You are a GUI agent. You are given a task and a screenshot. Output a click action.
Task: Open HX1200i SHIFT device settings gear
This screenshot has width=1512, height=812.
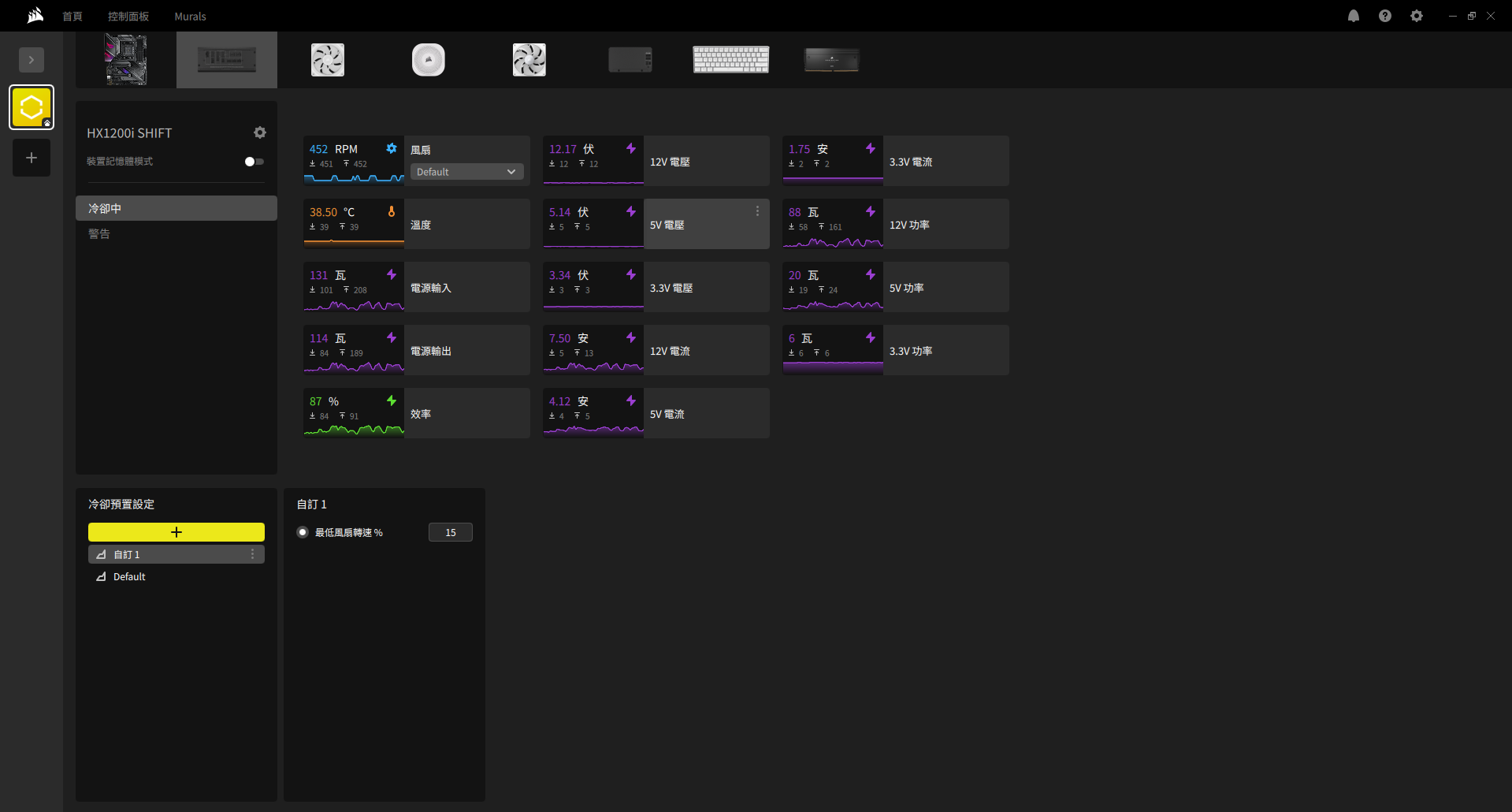(x=260, y=132)
